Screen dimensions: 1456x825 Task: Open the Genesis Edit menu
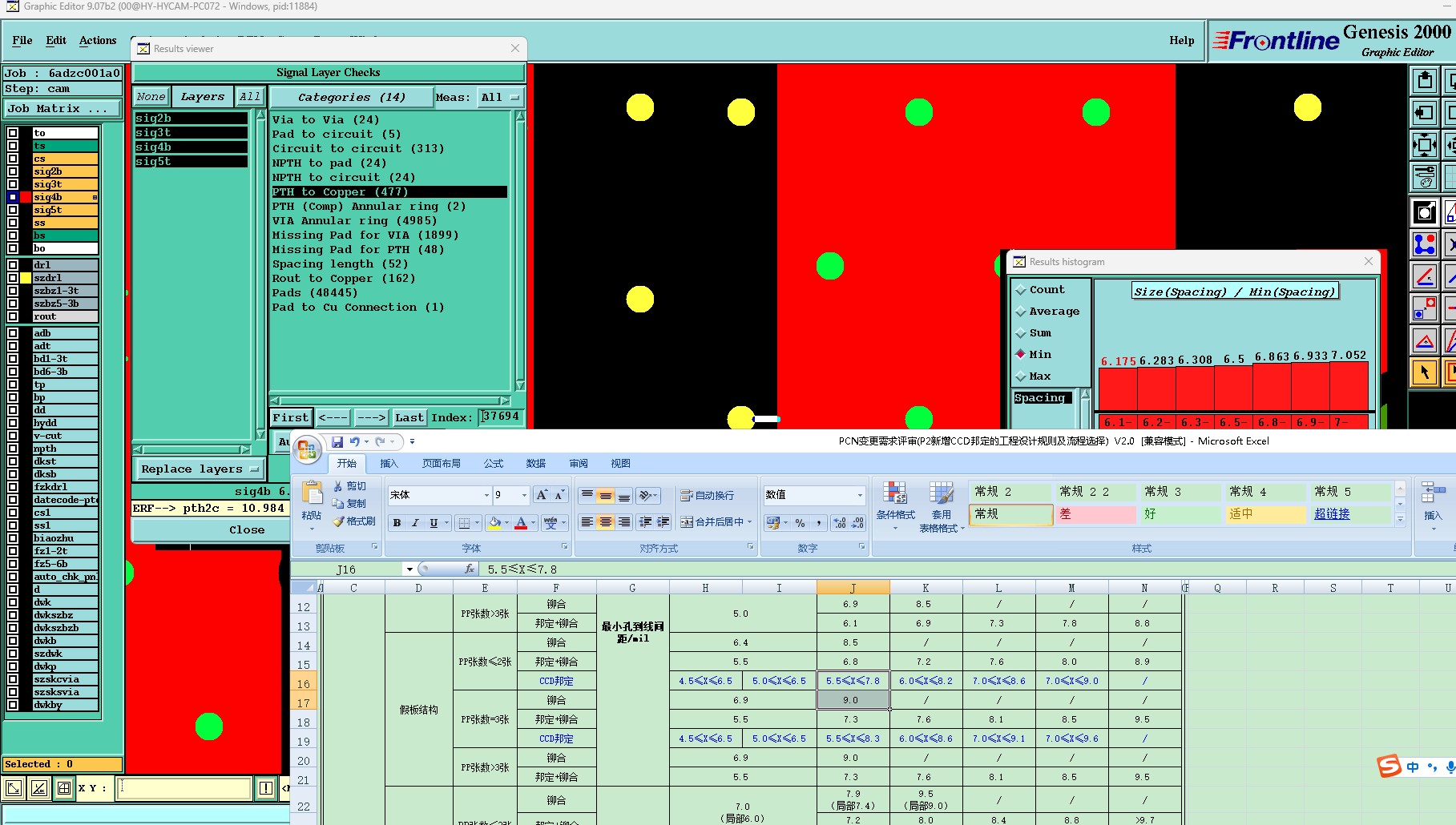point(56,40)
